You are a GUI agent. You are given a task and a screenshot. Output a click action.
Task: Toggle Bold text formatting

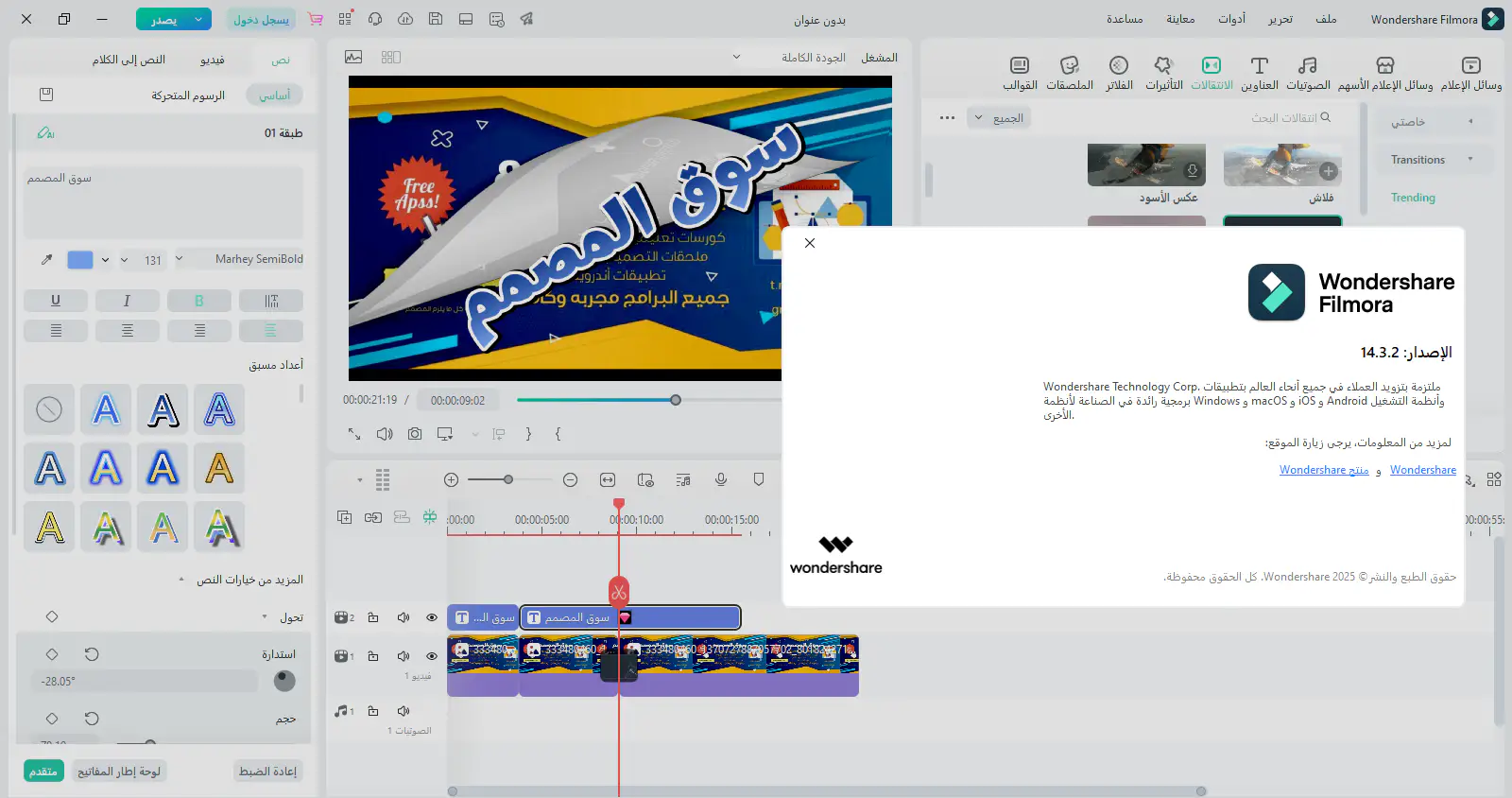tap(199, 301)
